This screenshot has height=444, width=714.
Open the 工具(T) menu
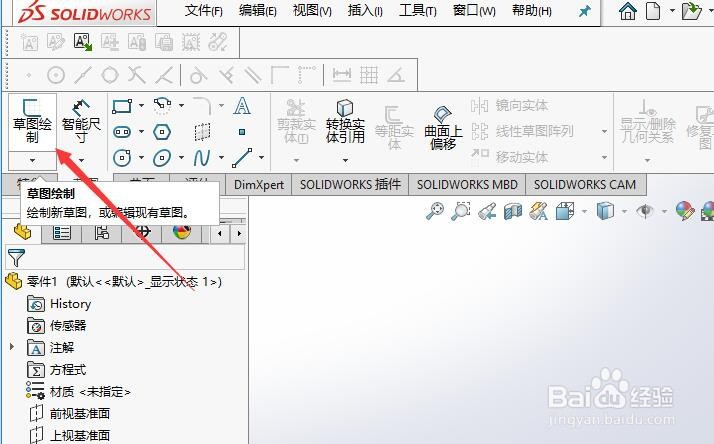coord(418,10)
